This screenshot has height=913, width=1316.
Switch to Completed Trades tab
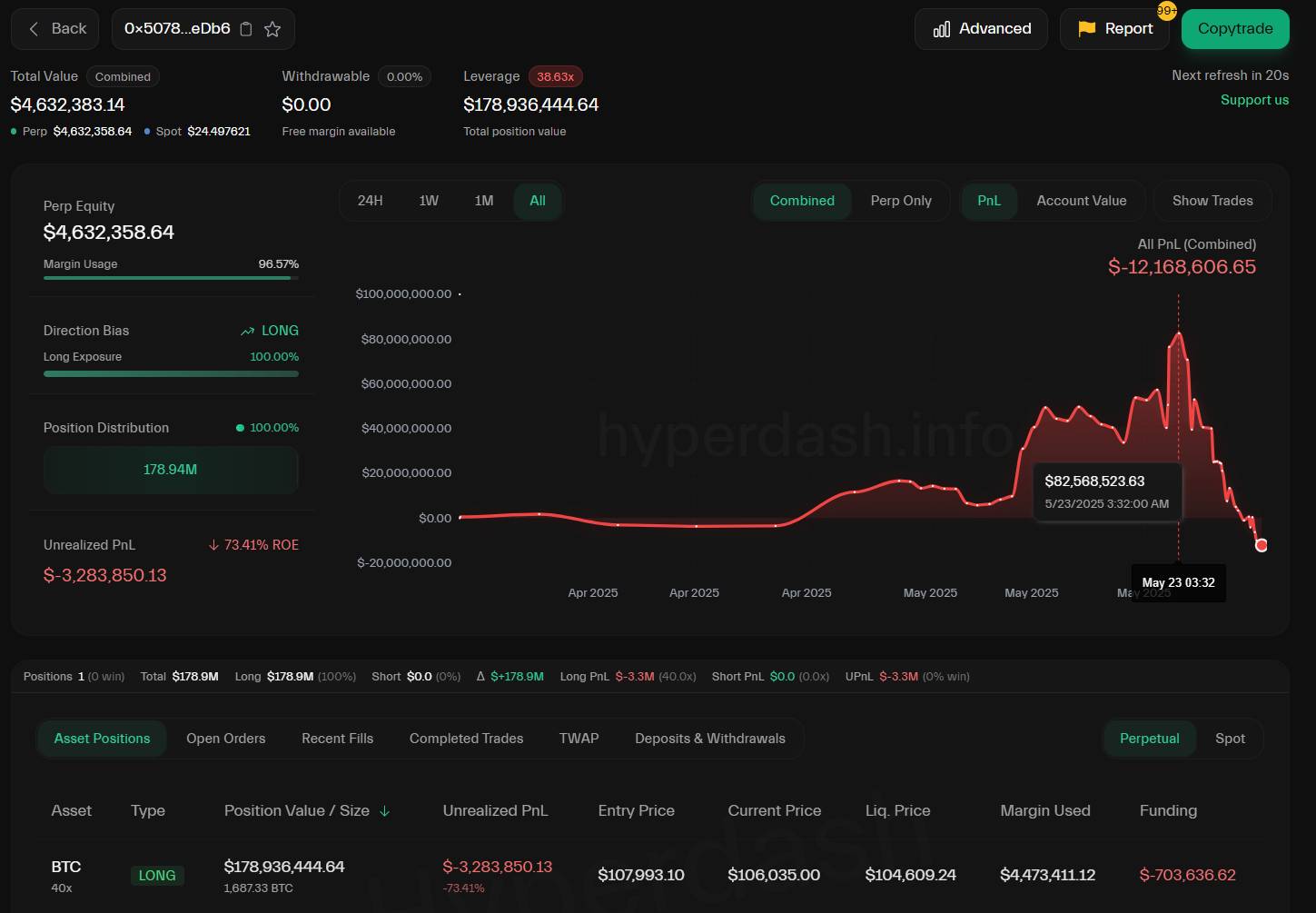pyautogui.click(x=466, y=739)
